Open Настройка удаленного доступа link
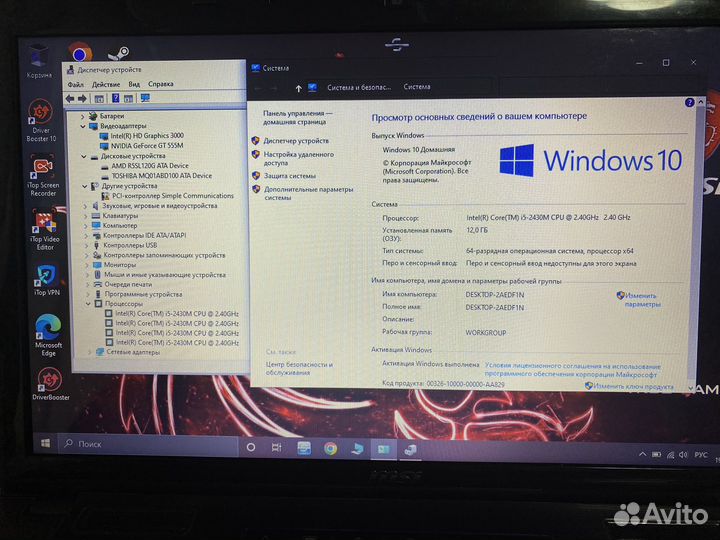This screenshot has width=720, height=540. point(298,158)
